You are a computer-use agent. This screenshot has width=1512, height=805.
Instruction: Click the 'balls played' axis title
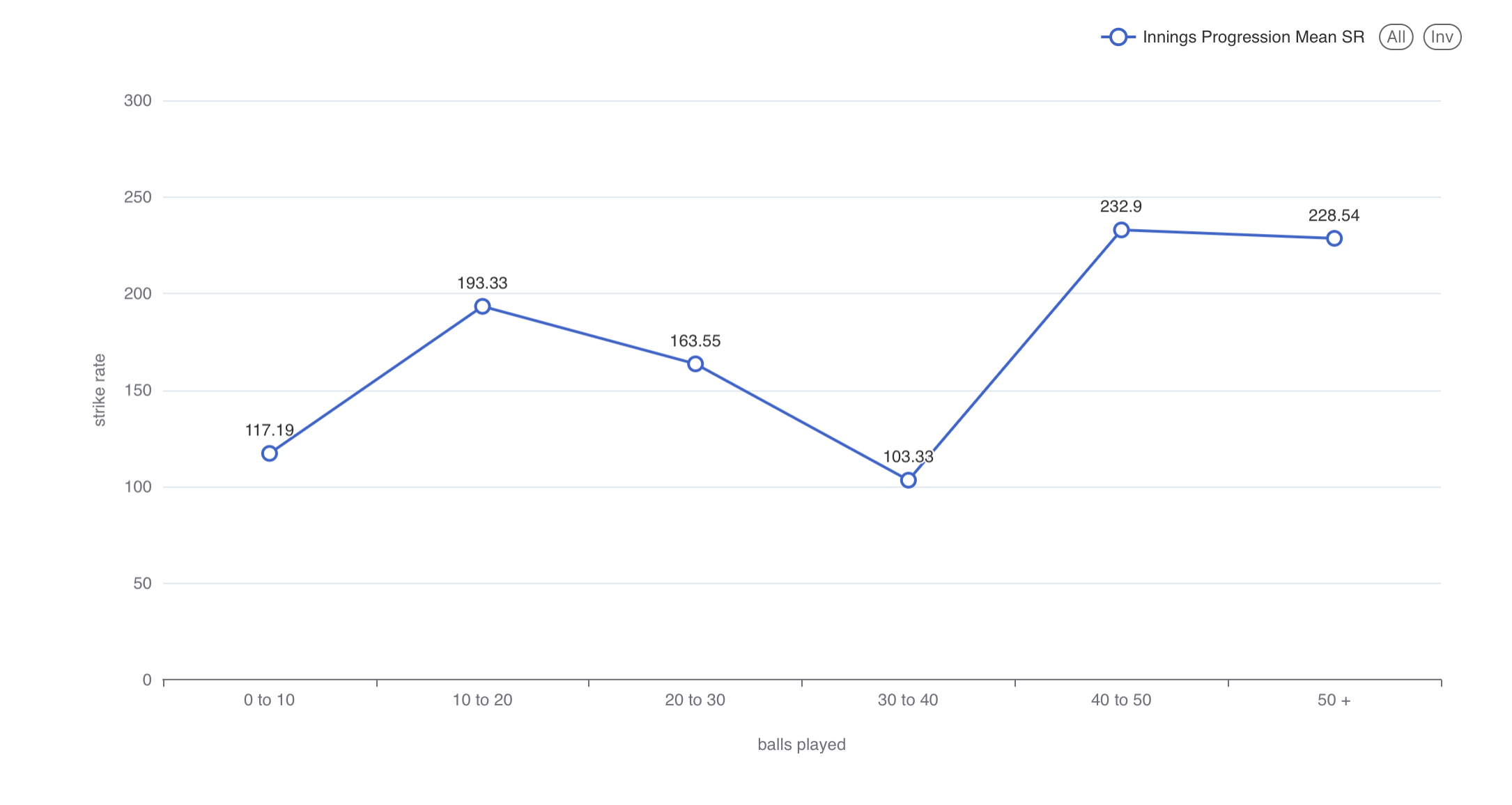pyautogui.click(x=801, y=744)
